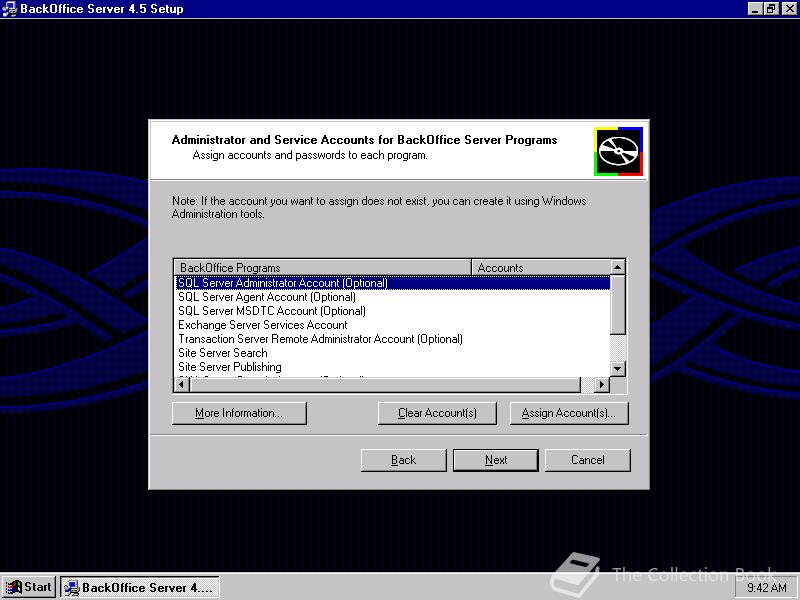Click the horizontal scroll left arrow
800x600 pixels.
(x=182, y=384)
